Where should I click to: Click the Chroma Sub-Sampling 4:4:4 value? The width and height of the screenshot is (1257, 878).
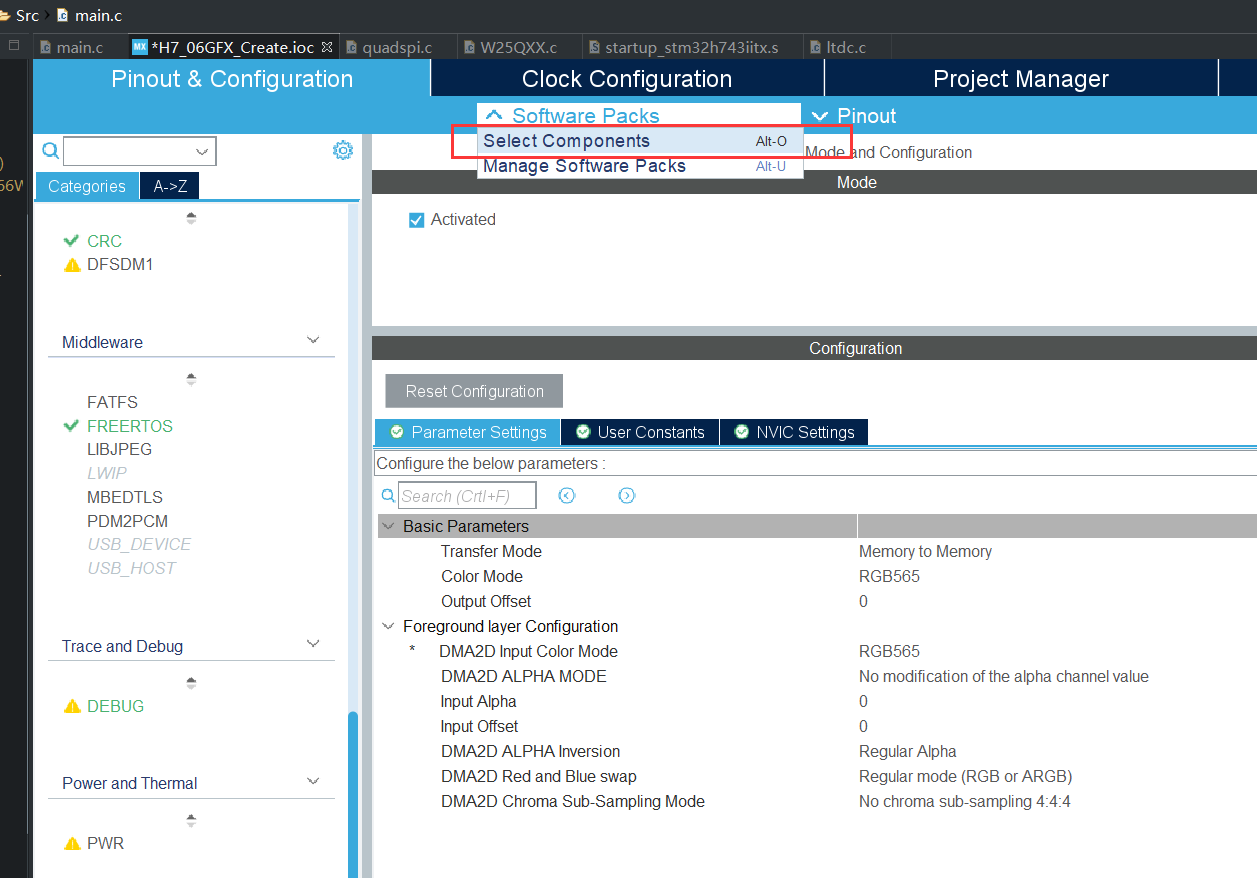coord(965,801)
